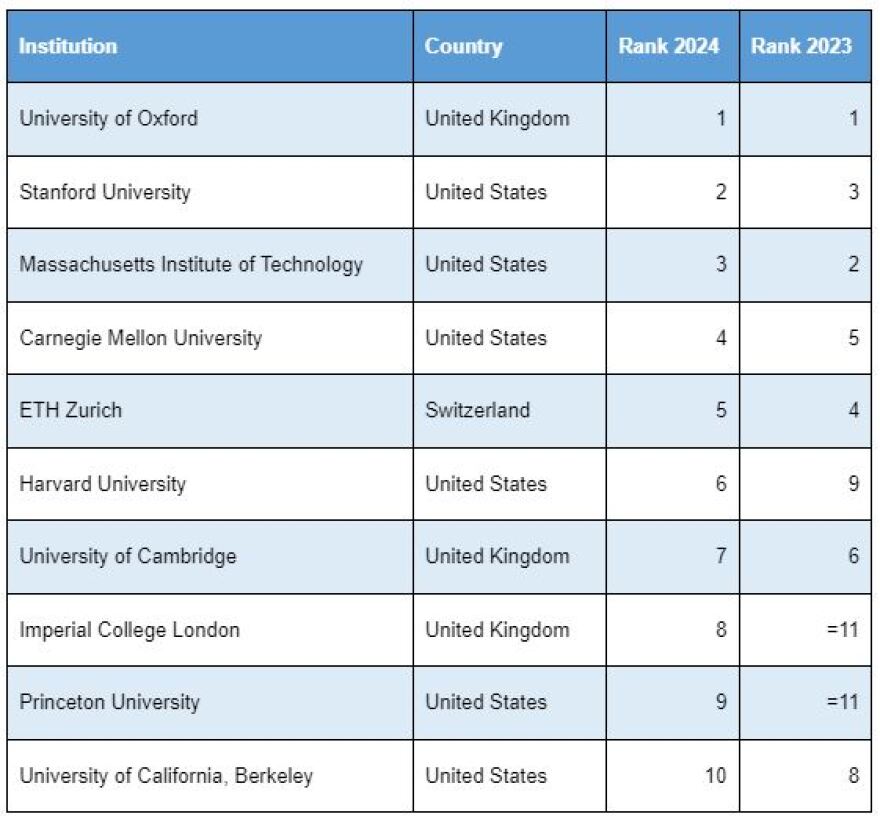The image size is (880, 819).
Task: Select the University of Oxford cell
Action: (108, 118)
